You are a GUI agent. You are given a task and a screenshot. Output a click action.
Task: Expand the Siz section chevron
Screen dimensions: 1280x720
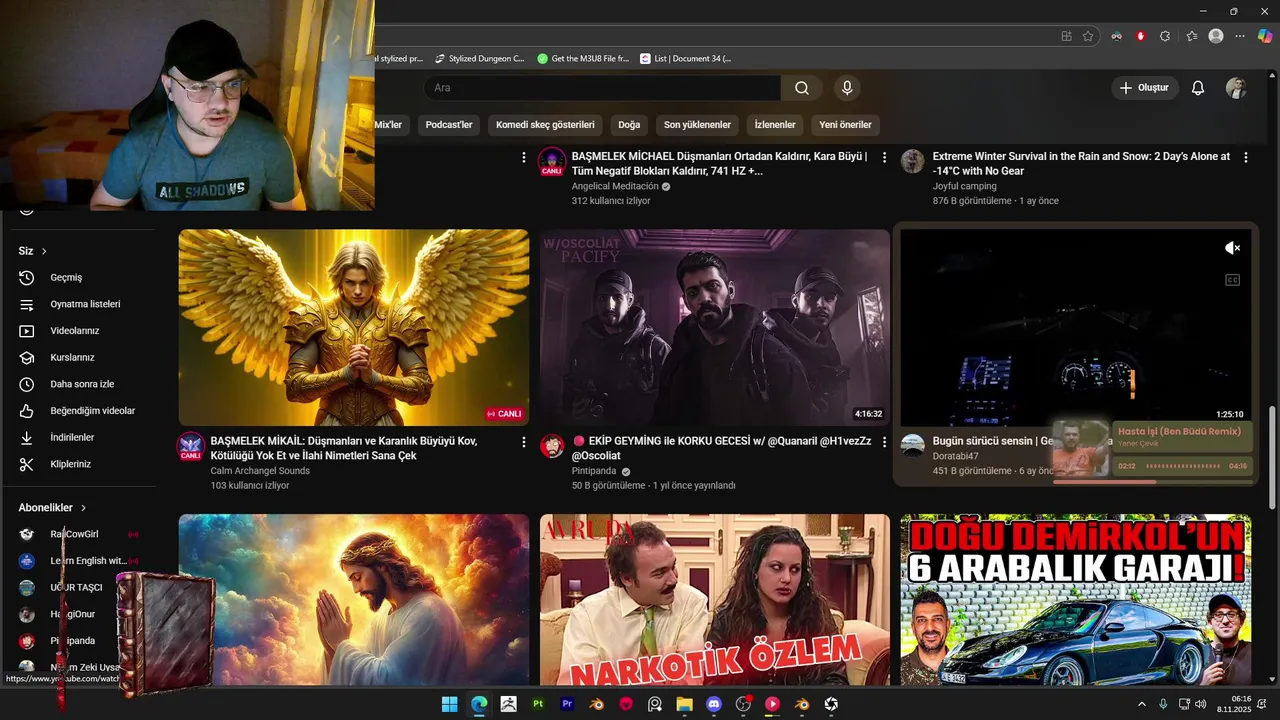[x=44, y=251]
